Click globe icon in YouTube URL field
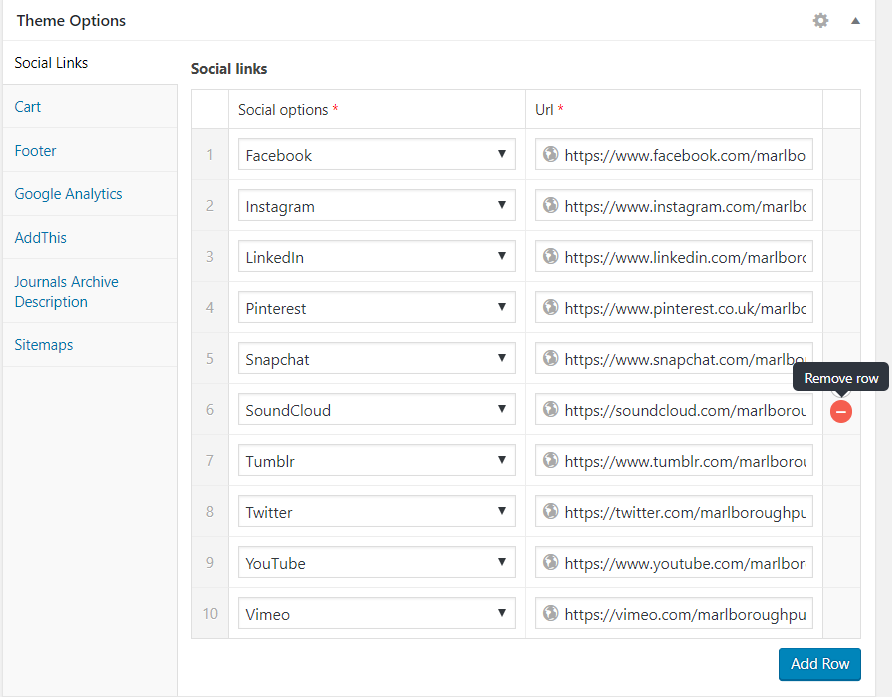Viewport: 892px width, 697px height. [x=550, y=562]
